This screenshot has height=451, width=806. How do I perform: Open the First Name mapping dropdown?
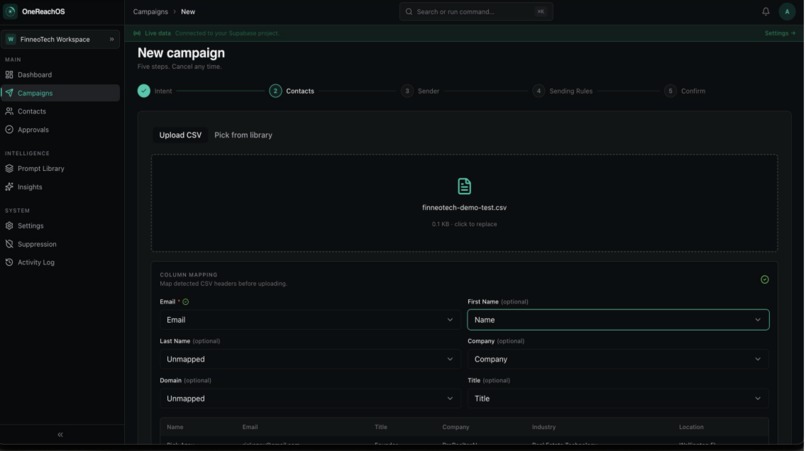click(618, 320)
